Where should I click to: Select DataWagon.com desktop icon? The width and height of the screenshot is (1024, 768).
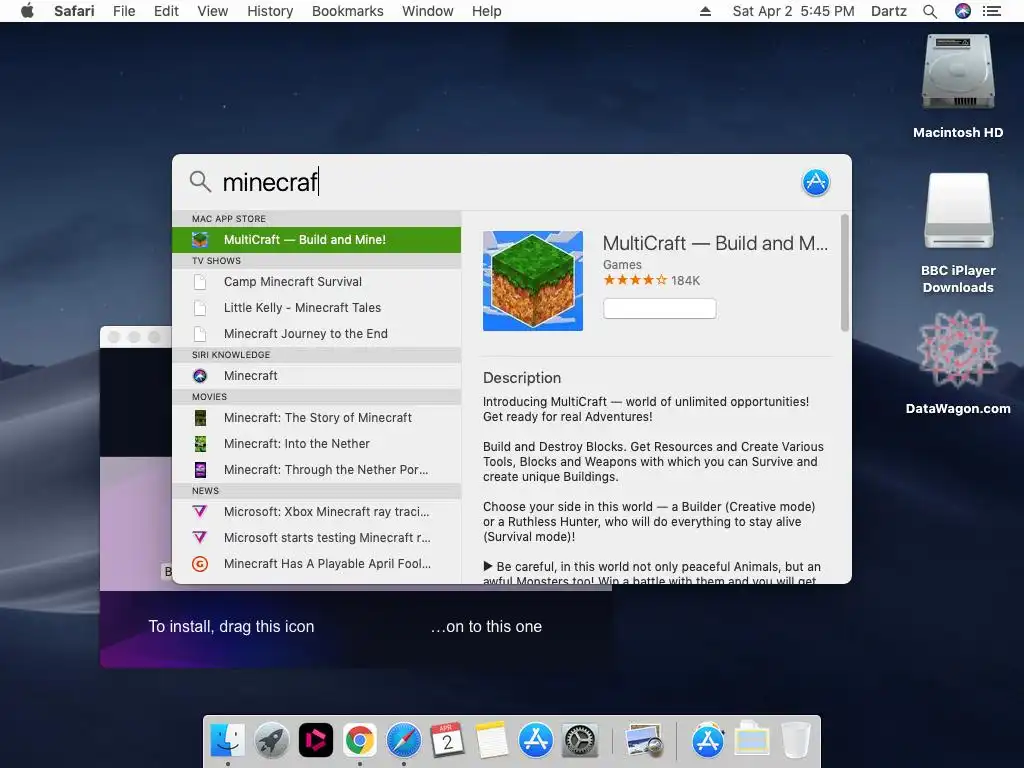pyautogui.click(x=958, y=351)
